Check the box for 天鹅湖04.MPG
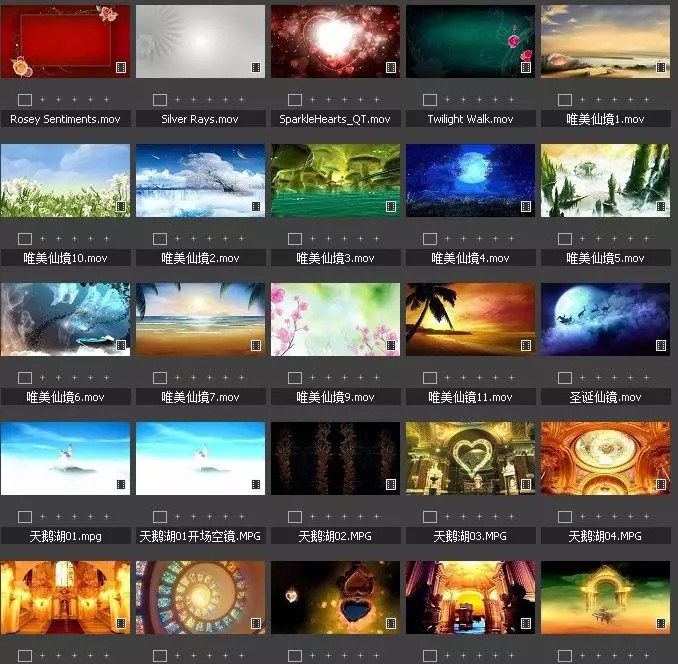 565,517
